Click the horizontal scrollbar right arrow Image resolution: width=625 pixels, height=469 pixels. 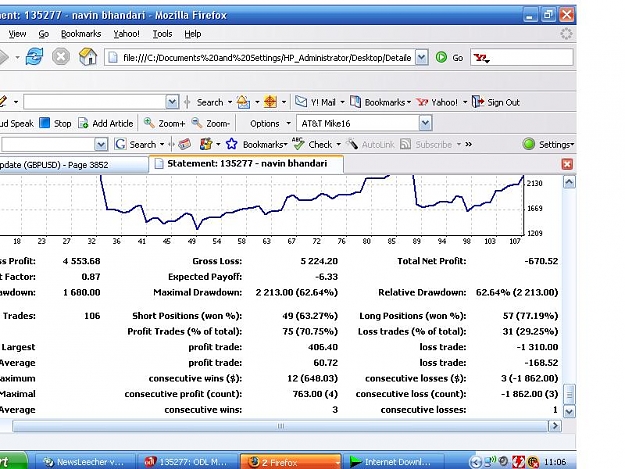(554, 426)
